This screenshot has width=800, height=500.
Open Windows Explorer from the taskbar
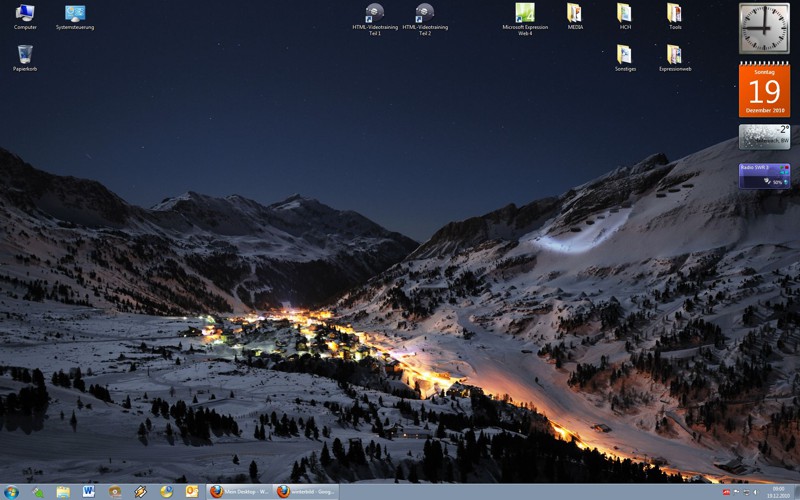pos(63,491)
